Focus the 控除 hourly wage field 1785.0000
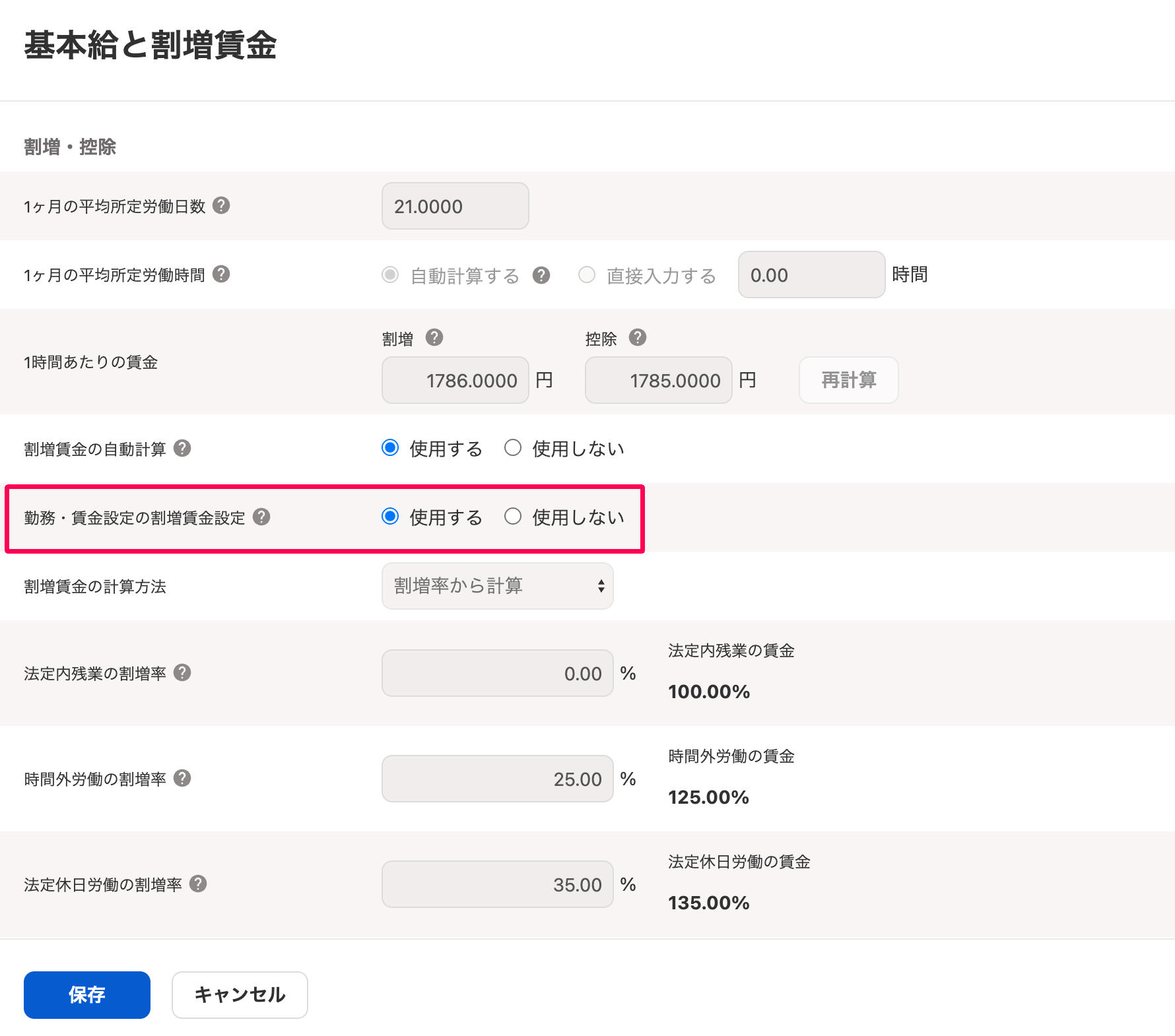Viewport: 1175px width, 1036px height. 659,380
